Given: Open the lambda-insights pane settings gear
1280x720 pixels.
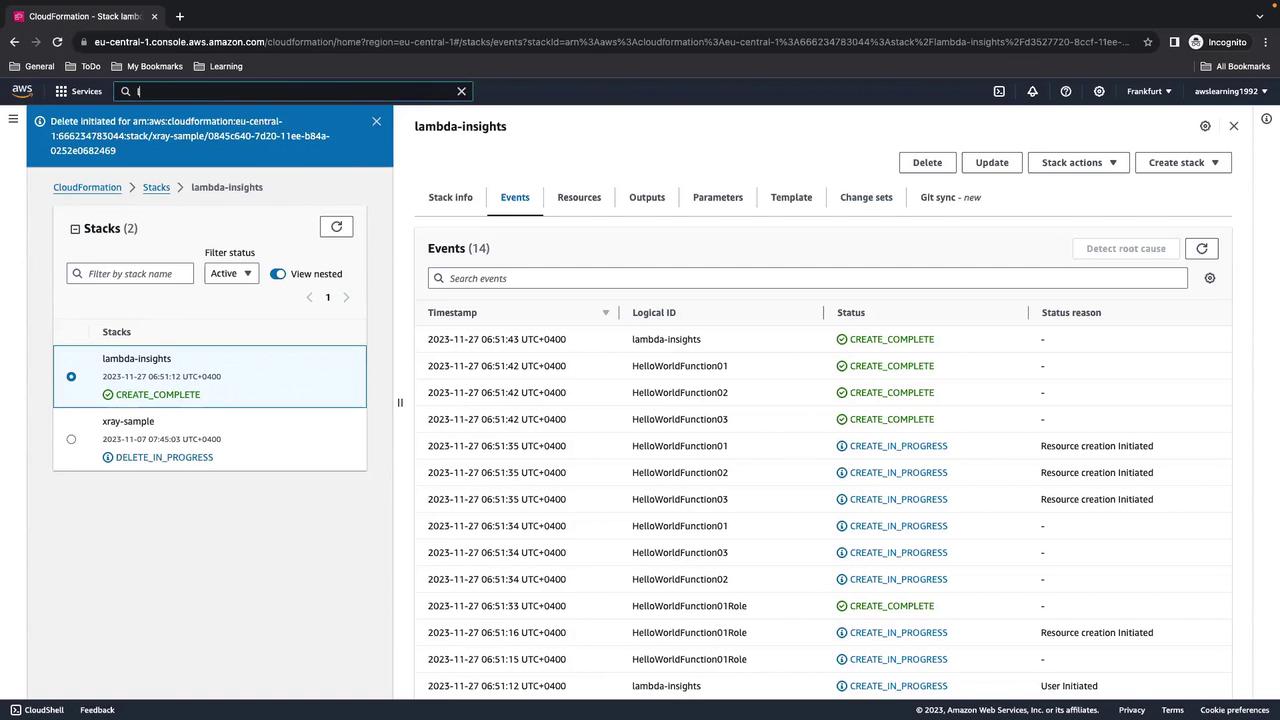Looking at the screenshot, I should point(1205,126).
